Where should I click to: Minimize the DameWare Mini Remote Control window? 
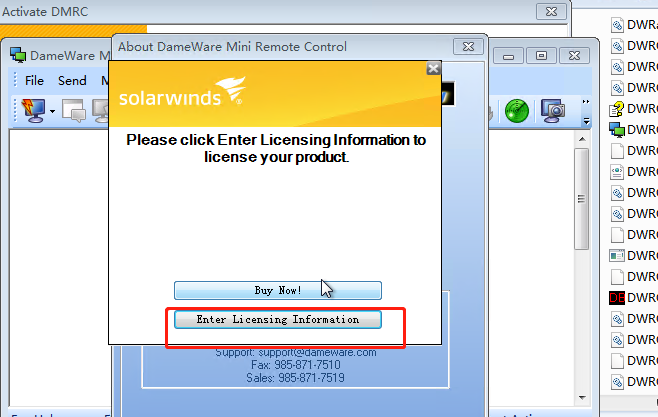508,56
